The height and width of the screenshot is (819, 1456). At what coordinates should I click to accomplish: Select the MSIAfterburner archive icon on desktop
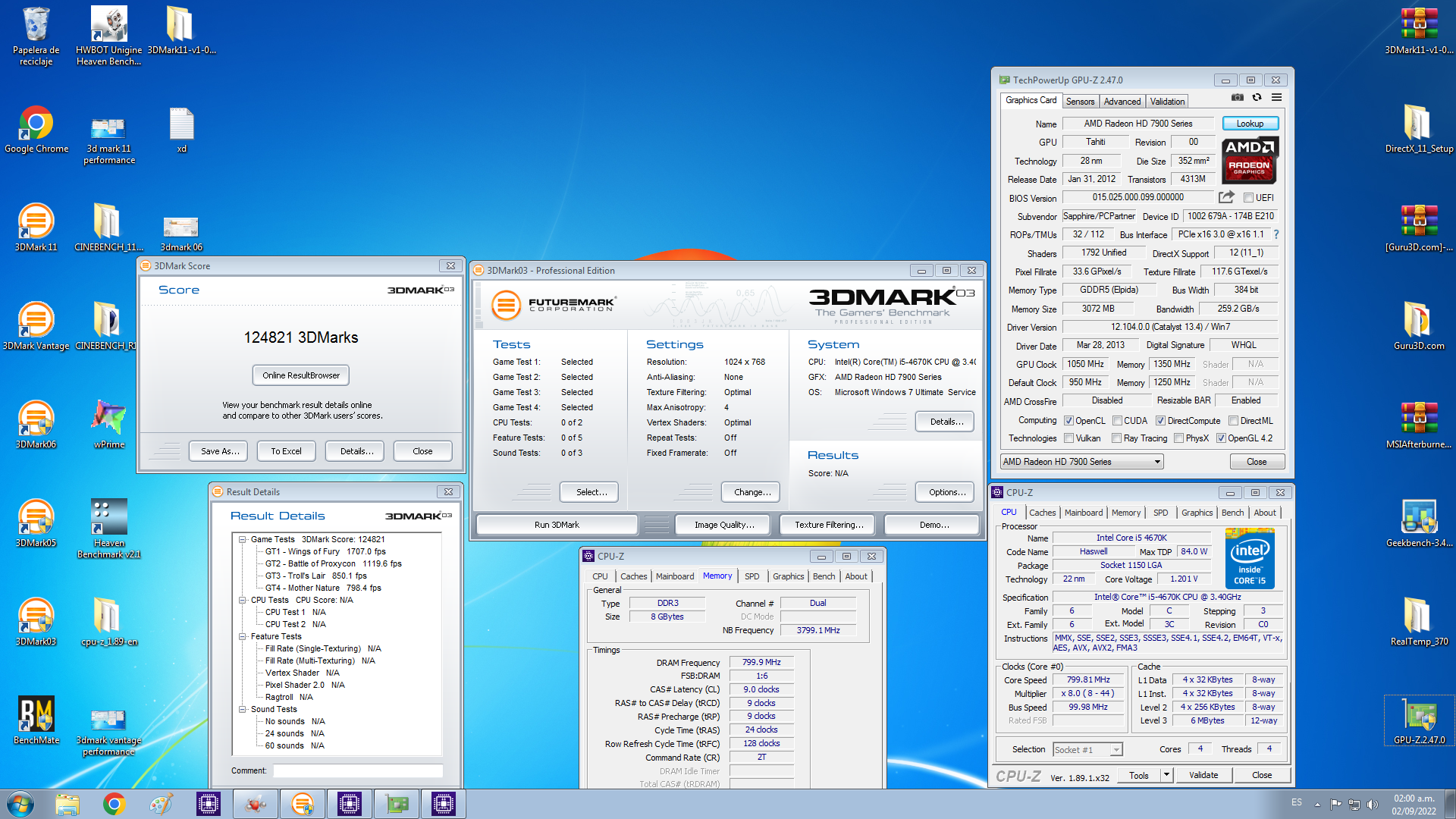click(x=1419, y=425)
